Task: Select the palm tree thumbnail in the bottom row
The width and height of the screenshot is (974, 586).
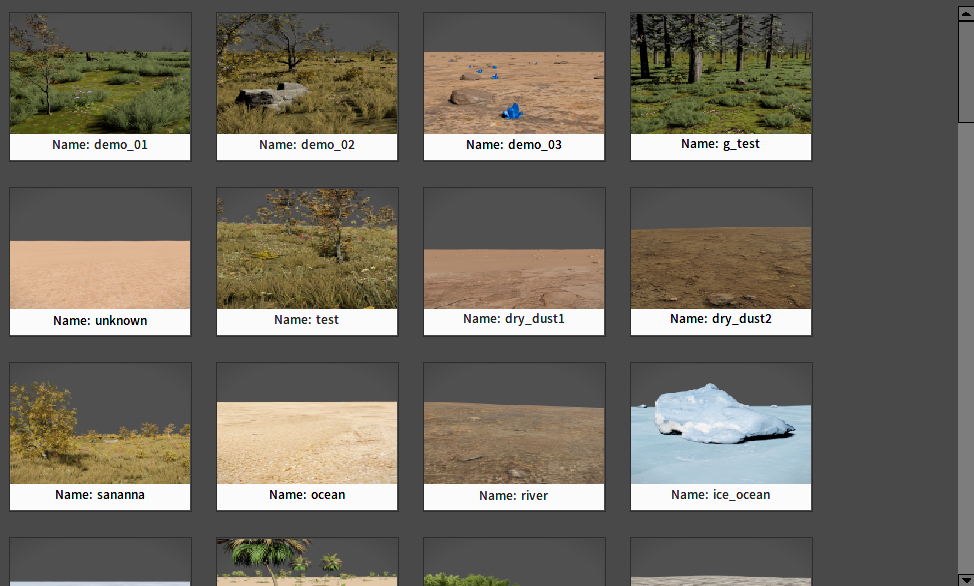Action: coord(307,562)
